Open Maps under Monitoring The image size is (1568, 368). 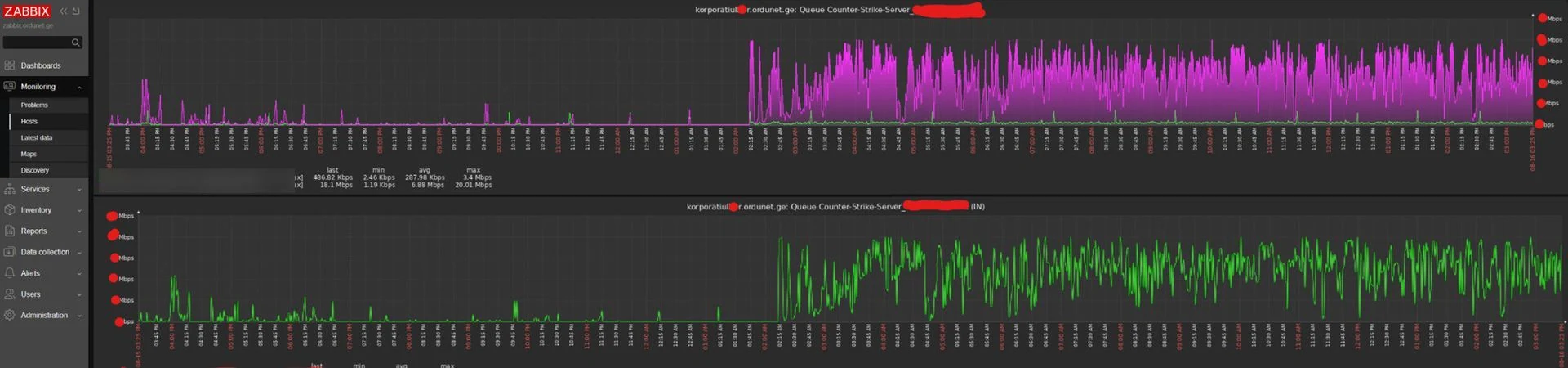[29, 154]
